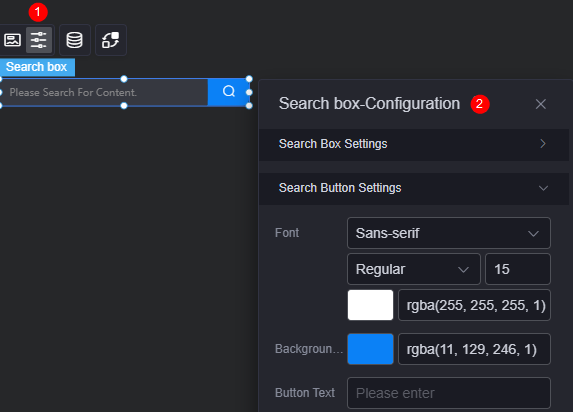This screenshot has width=573, height=412.
Task: Click the Button Text input field
Action: (448, 393)
